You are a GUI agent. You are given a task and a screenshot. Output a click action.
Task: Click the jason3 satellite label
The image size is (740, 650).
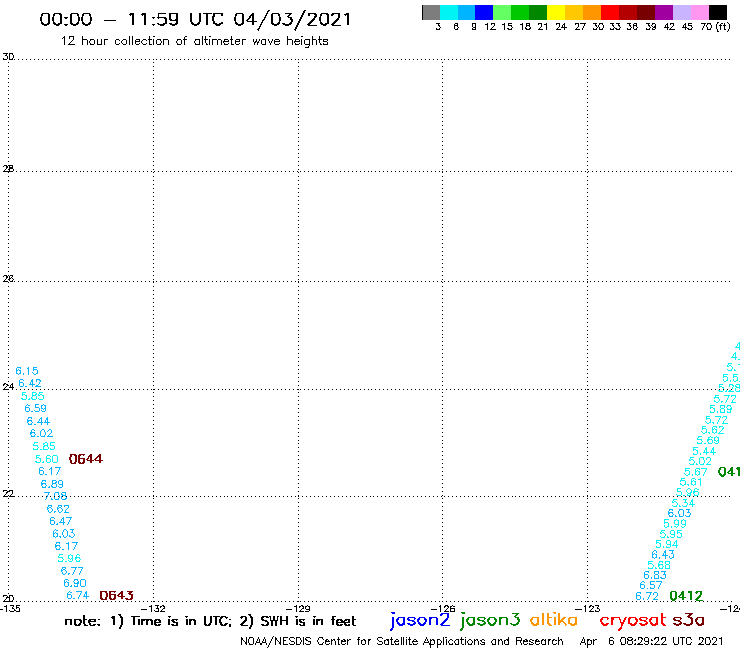[490, 620]
